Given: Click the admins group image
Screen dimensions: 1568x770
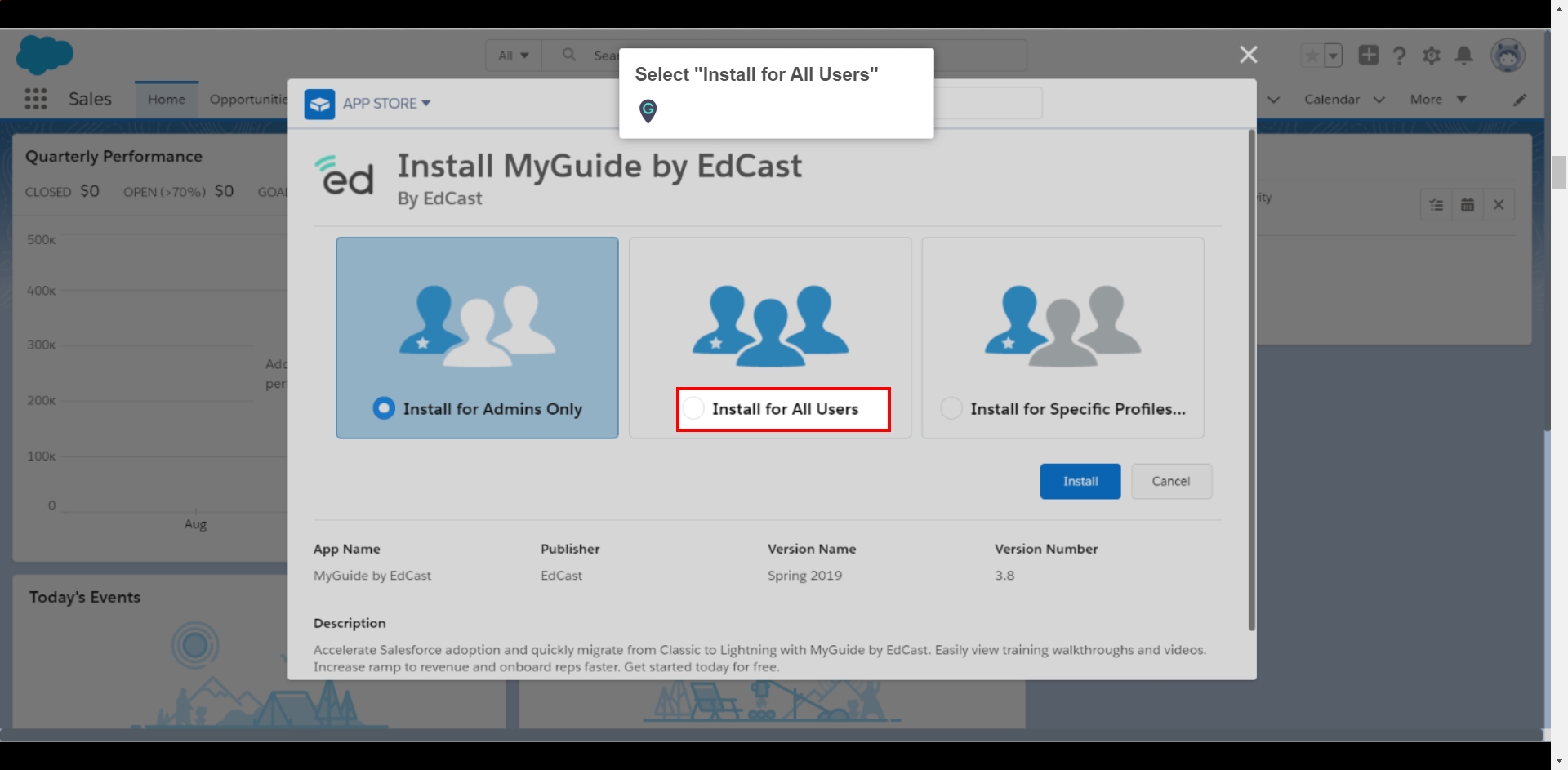Looking at the screenshot, I should click(477, 325).
